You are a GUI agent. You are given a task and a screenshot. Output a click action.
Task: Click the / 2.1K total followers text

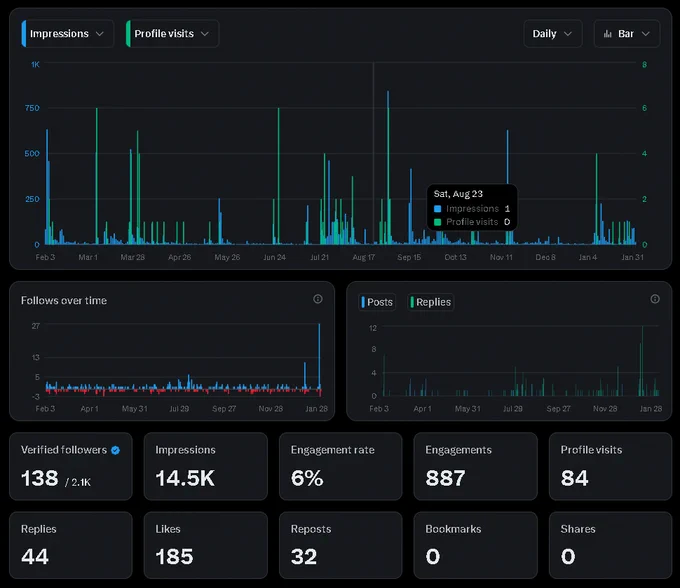[78, 482]
